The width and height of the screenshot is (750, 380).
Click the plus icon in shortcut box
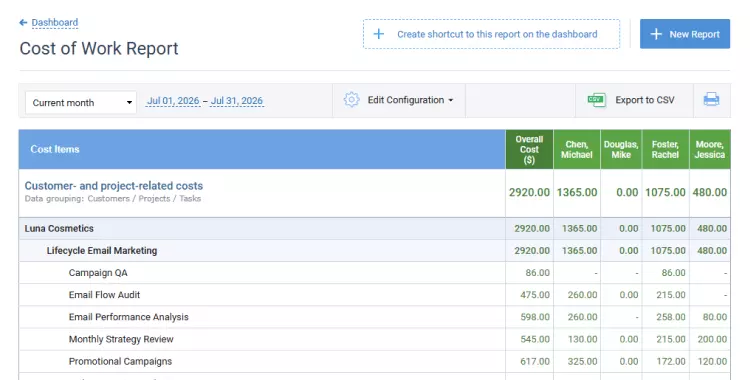click(378, 34)
